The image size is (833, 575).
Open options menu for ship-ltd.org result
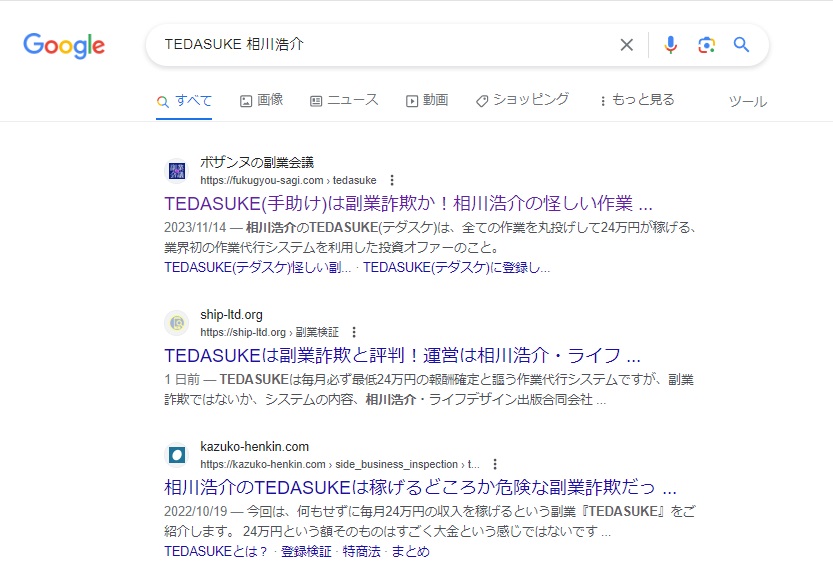(354, 332)
